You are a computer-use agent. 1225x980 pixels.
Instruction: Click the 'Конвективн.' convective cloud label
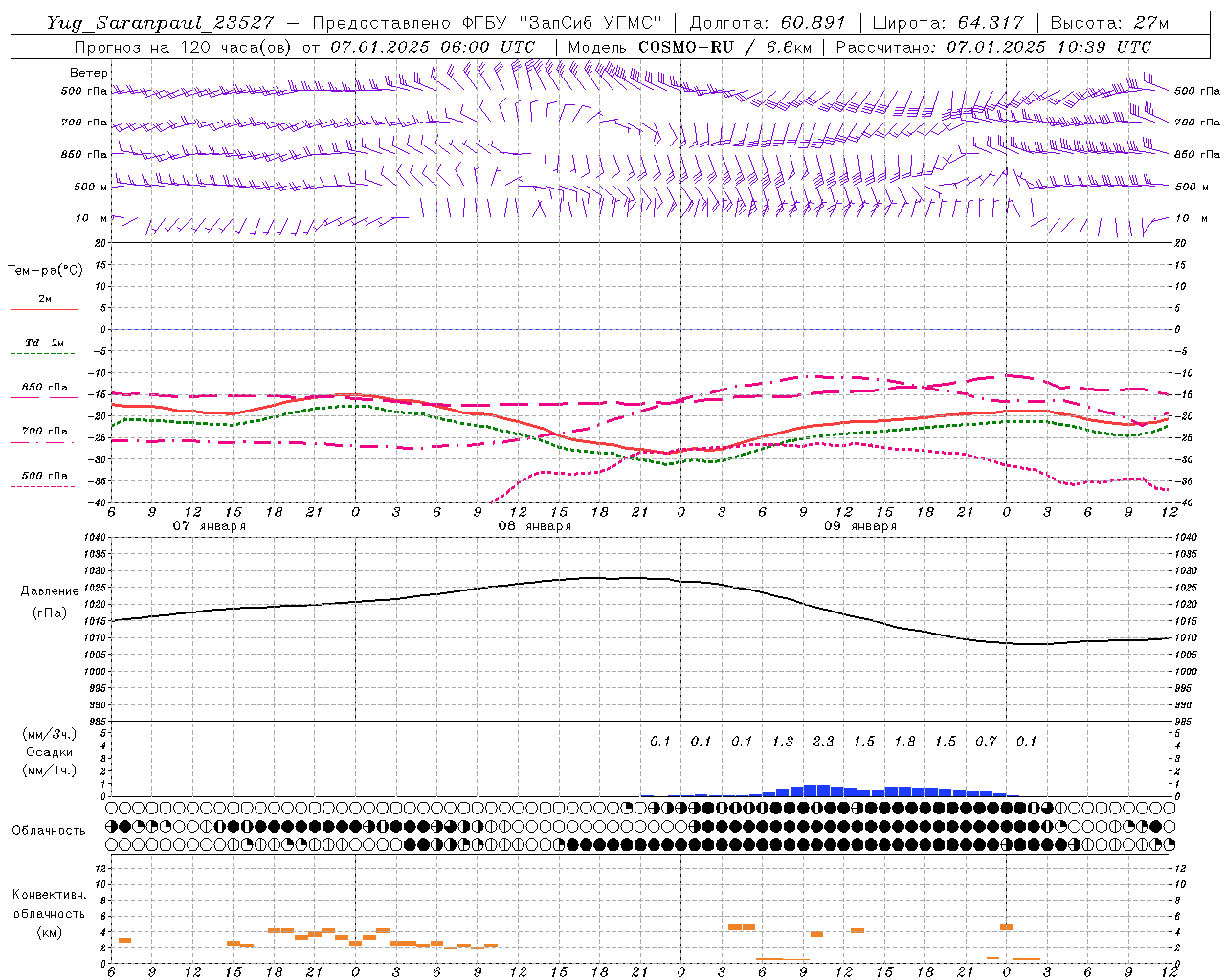click(49, 895)
